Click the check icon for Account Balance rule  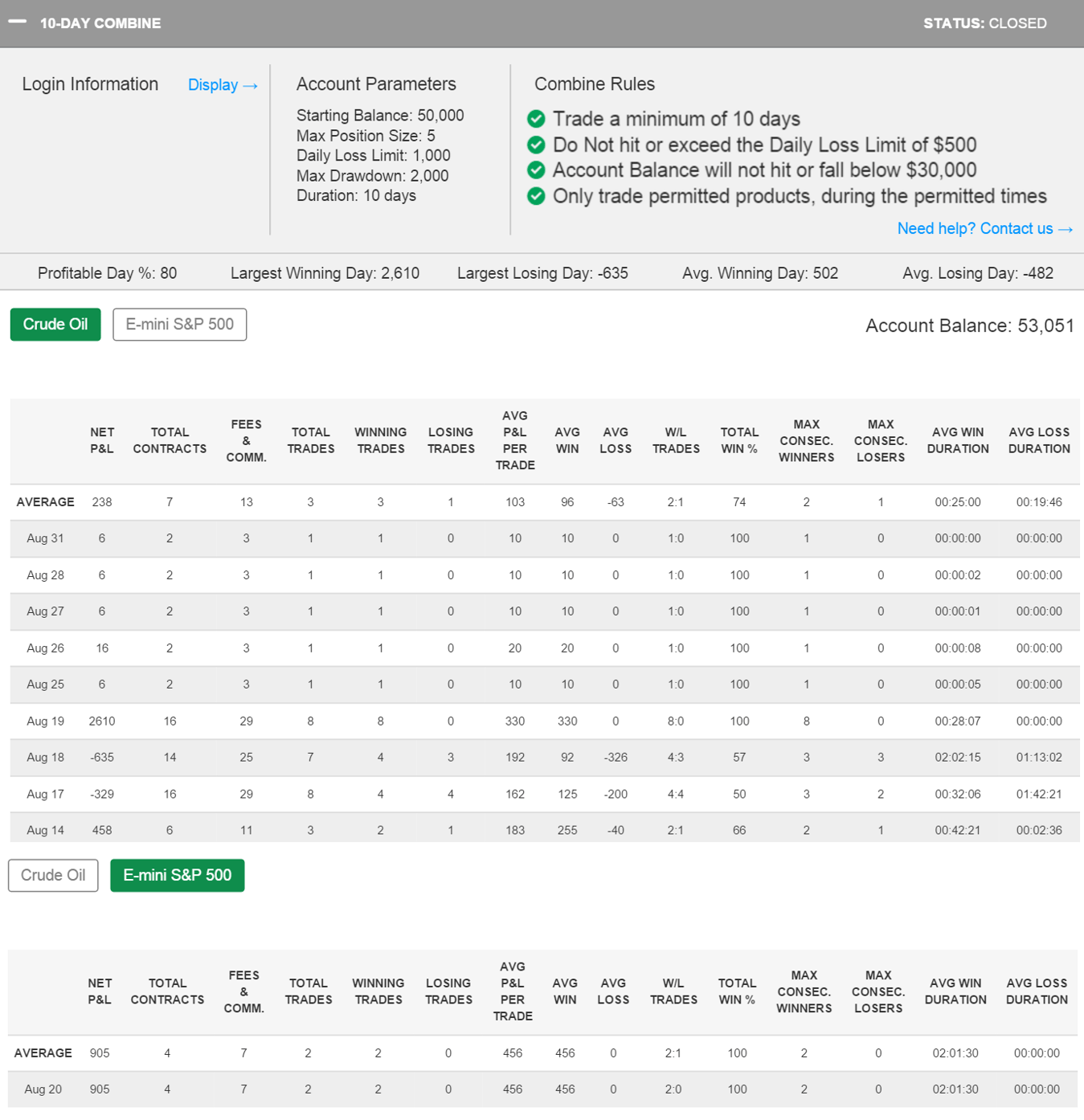(x=536, y=170)
